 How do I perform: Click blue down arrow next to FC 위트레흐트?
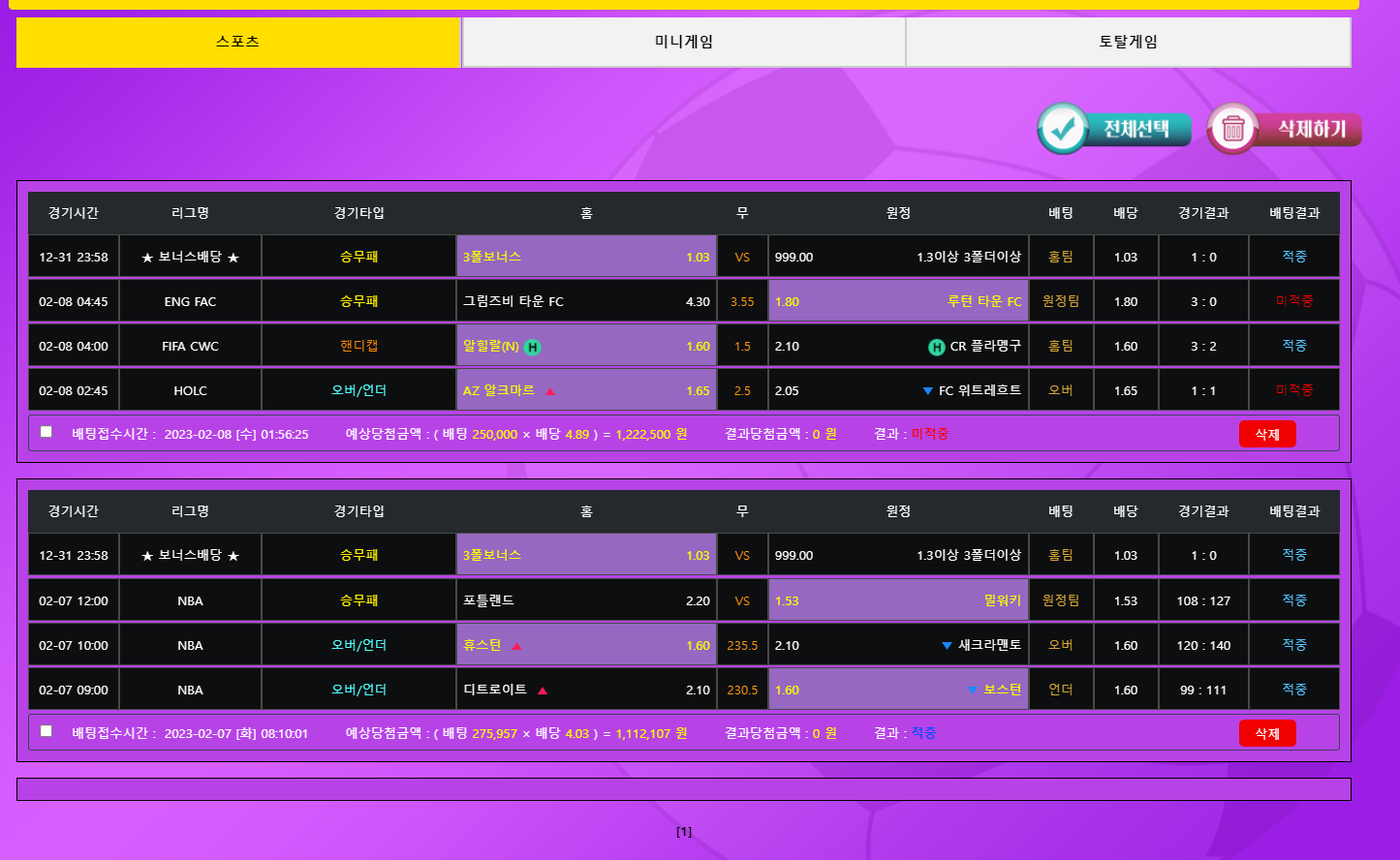(927, 391)
